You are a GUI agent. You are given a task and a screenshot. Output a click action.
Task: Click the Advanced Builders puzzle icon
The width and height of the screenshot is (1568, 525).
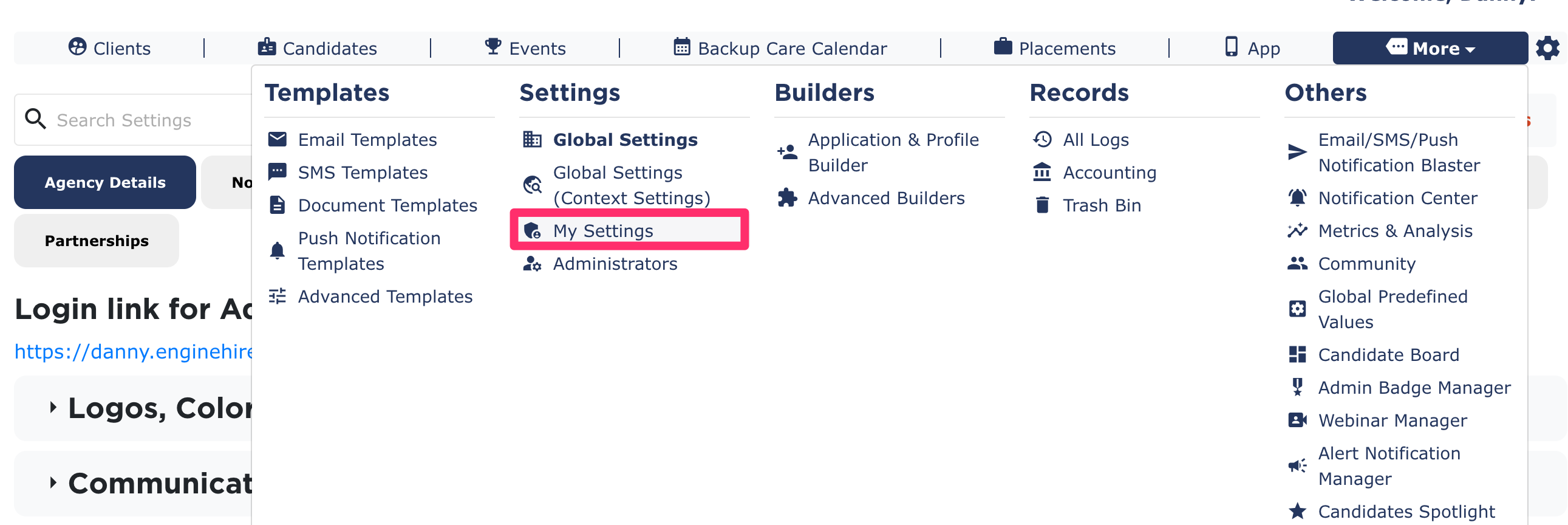(x=787, y=198)
